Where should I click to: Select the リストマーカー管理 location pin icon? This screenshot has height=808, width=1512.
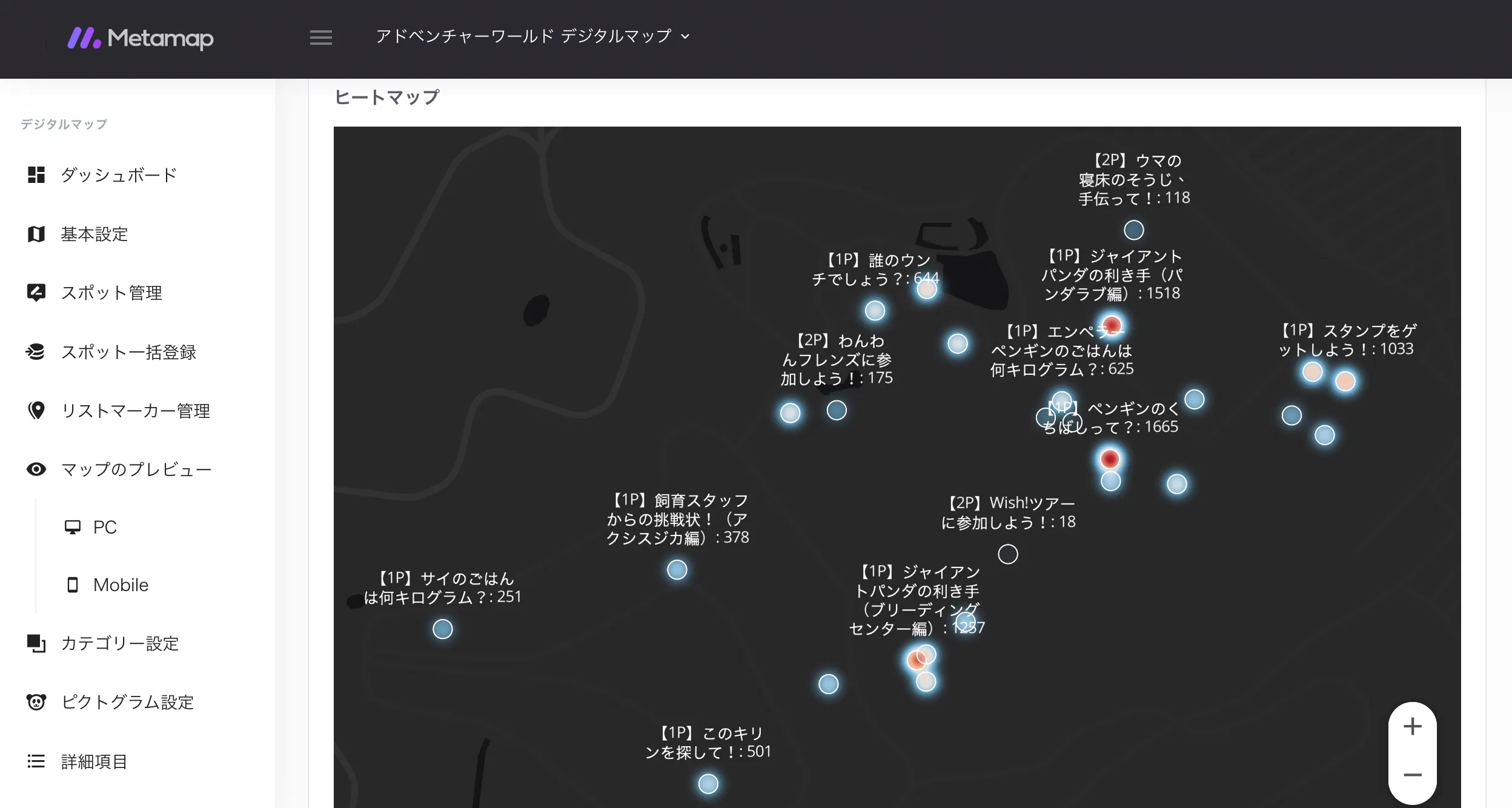[x=36, y=411]
